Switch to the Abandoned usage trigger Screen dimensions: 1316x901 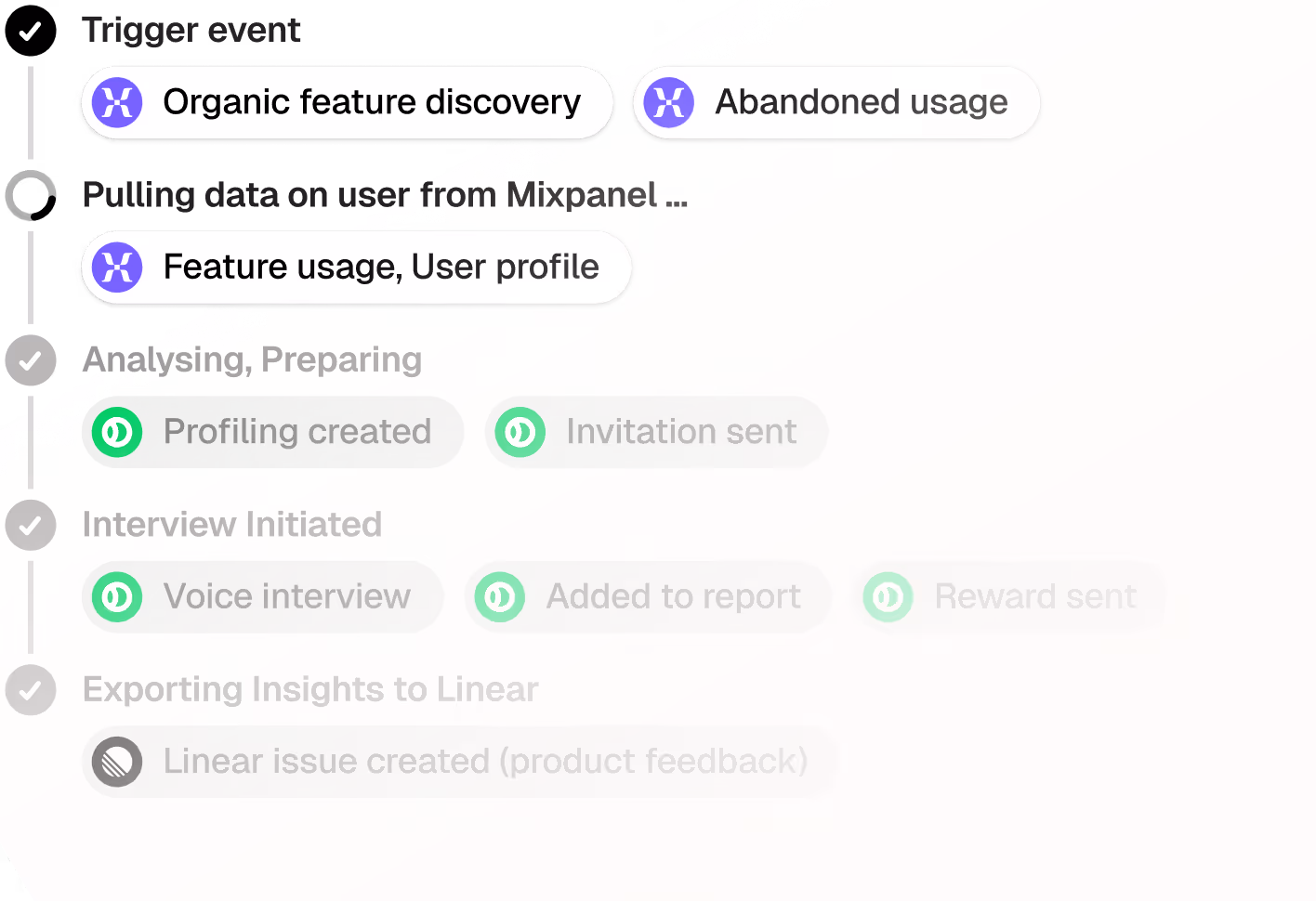(836, 103)
